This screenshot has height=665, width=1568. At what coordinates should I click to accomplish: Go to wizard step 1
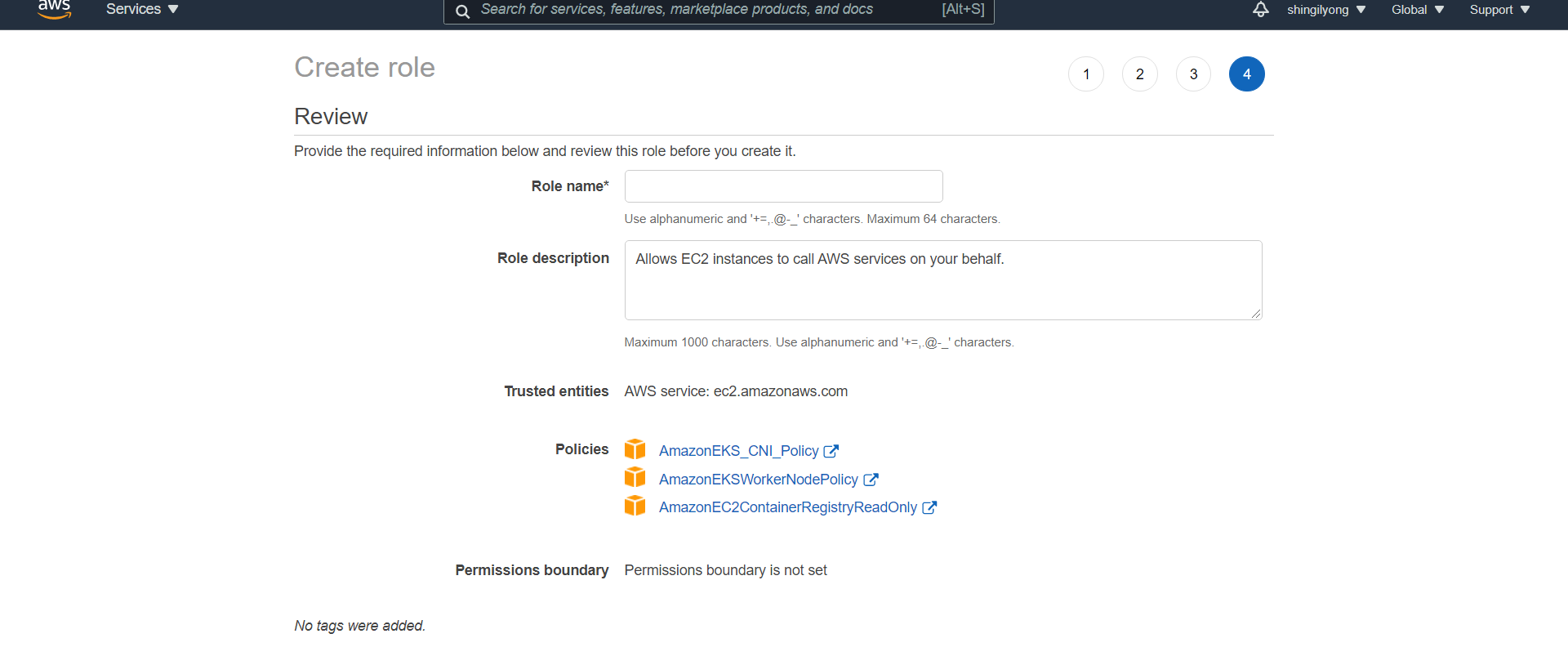[1086, 74]
